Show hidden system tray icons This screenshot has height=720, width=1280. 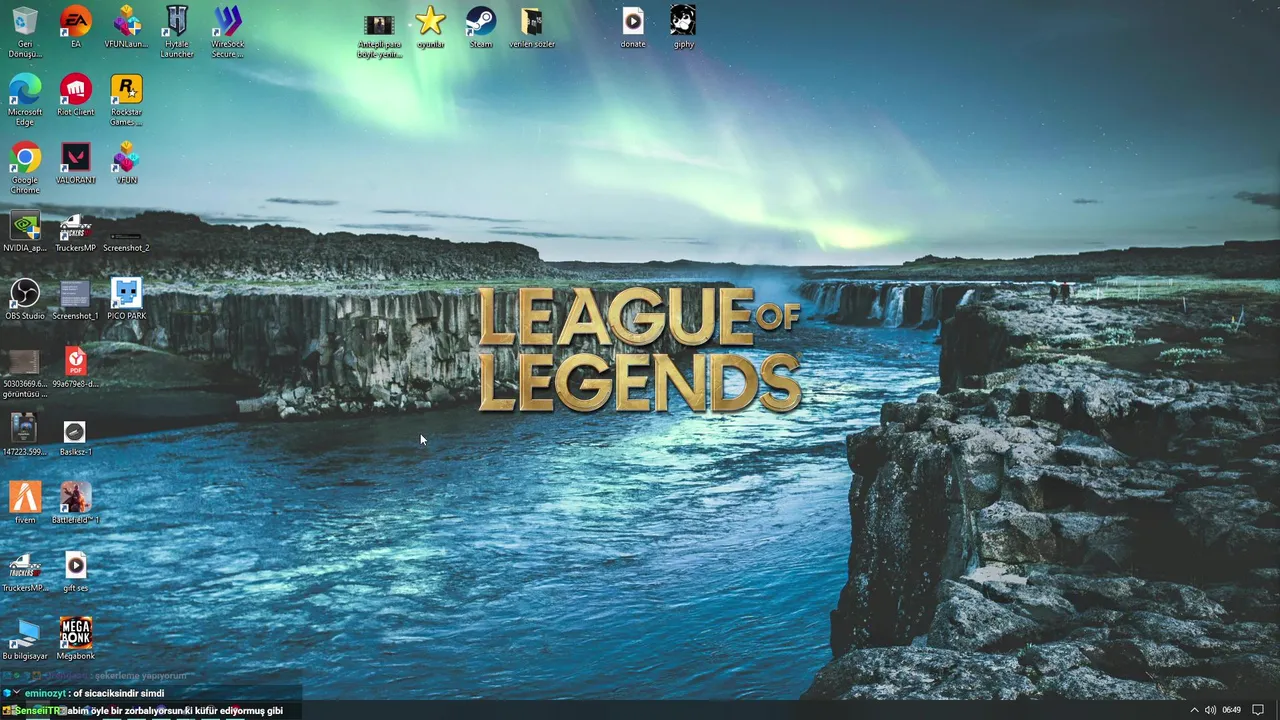[1193, 710]
